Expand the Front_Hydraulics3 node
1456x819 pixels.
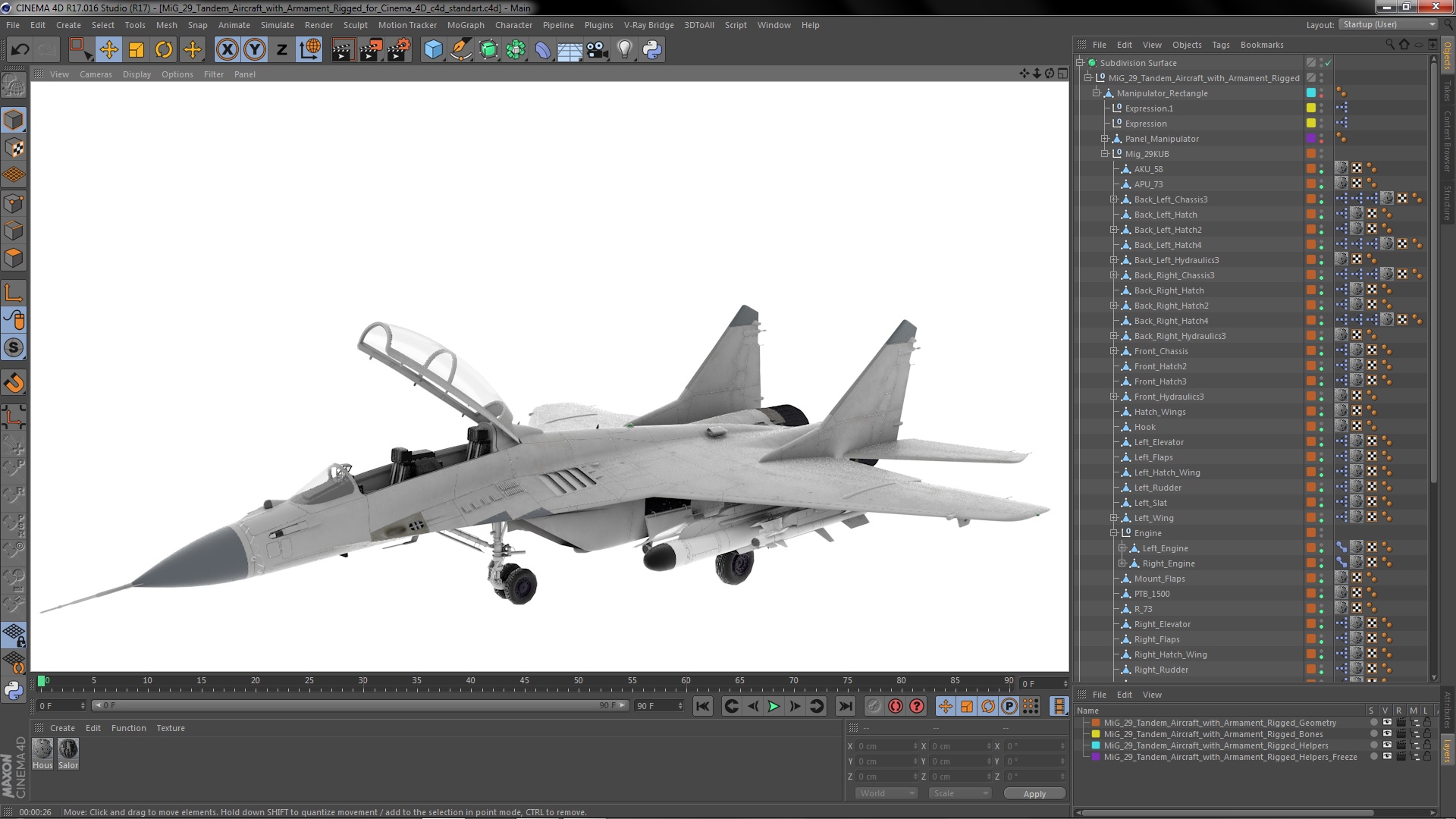coord(1114,397)
